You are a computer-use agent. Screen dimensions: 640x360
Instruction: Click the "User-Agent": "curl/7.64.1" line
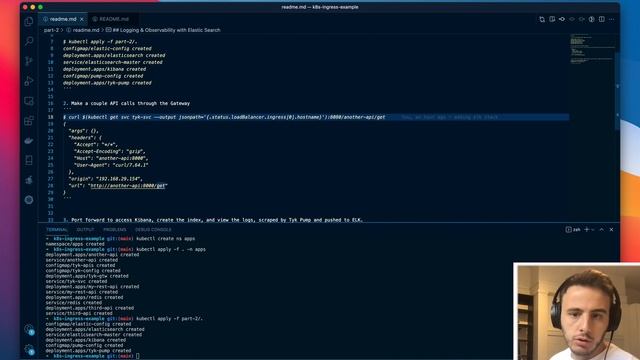[111, 165]
